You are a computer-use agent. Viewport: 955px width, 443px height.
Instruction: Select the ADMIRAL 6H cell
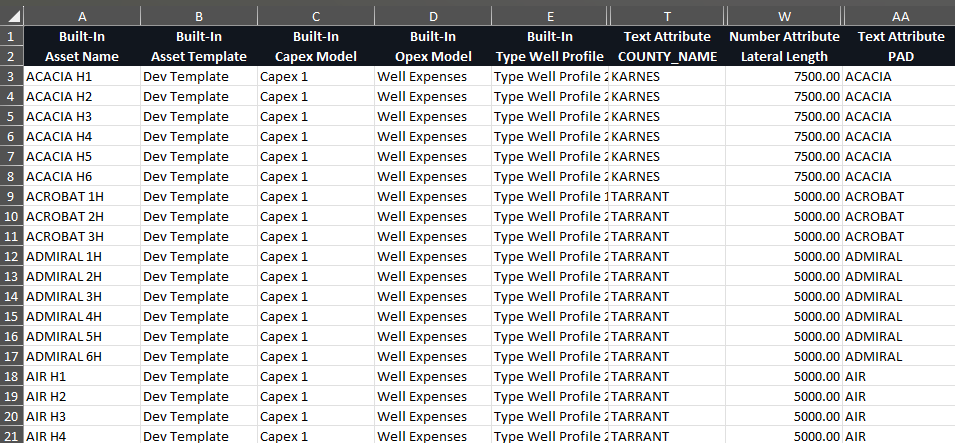pos(82,356)
